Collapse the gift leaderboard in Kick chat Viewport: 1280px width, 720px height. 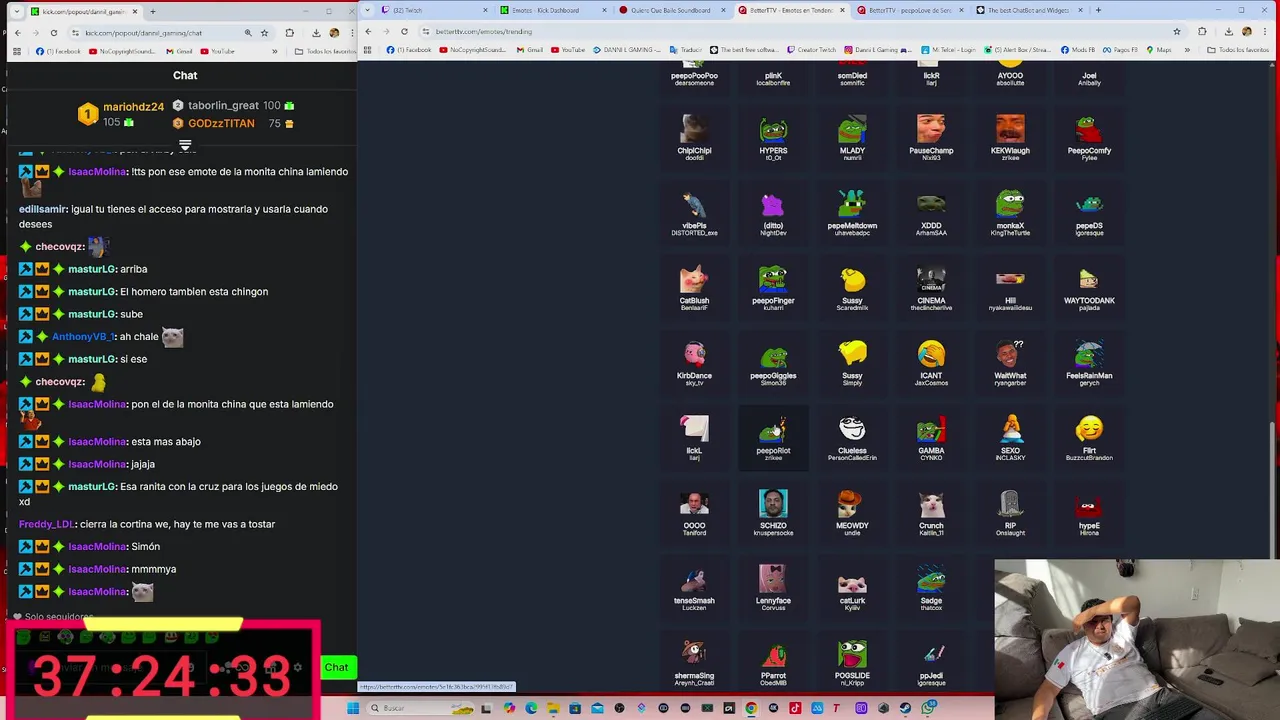pyautogui.click(x=185, y=146)
